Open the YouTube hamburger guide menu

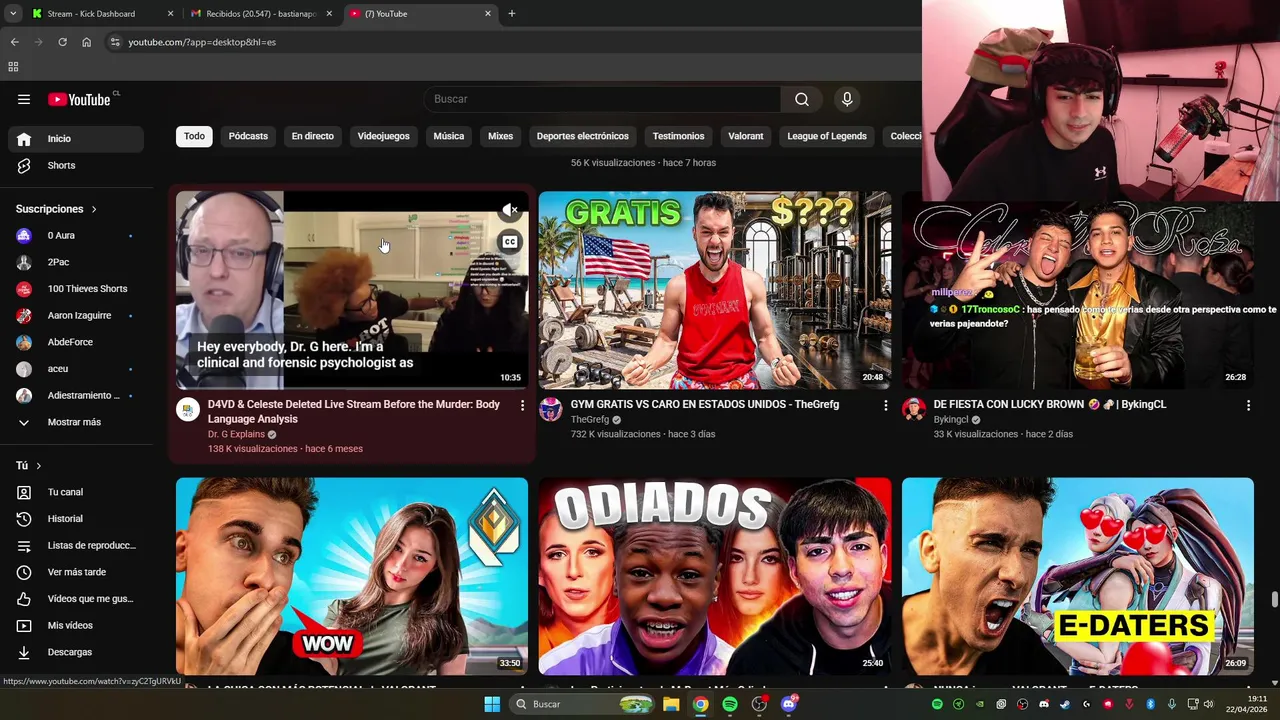(24, 99)
